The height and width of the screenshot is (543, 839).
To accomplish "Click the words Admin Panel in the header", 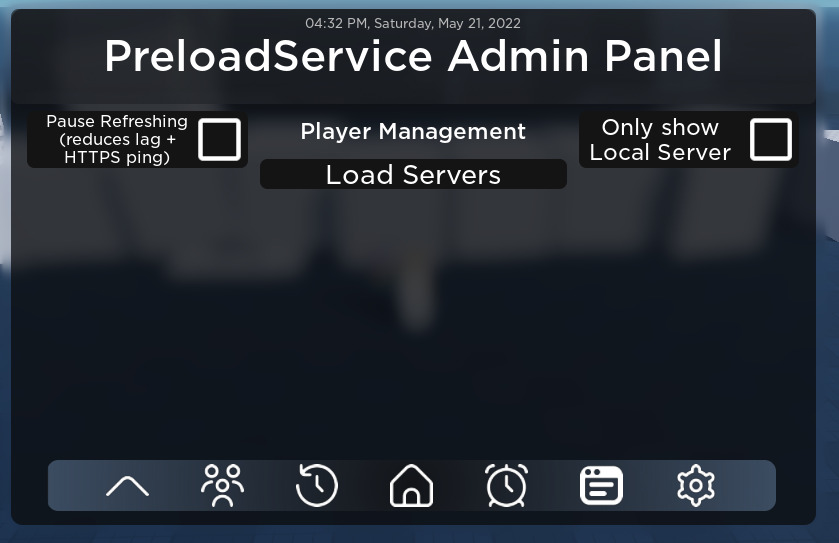I will coord(585,57).
